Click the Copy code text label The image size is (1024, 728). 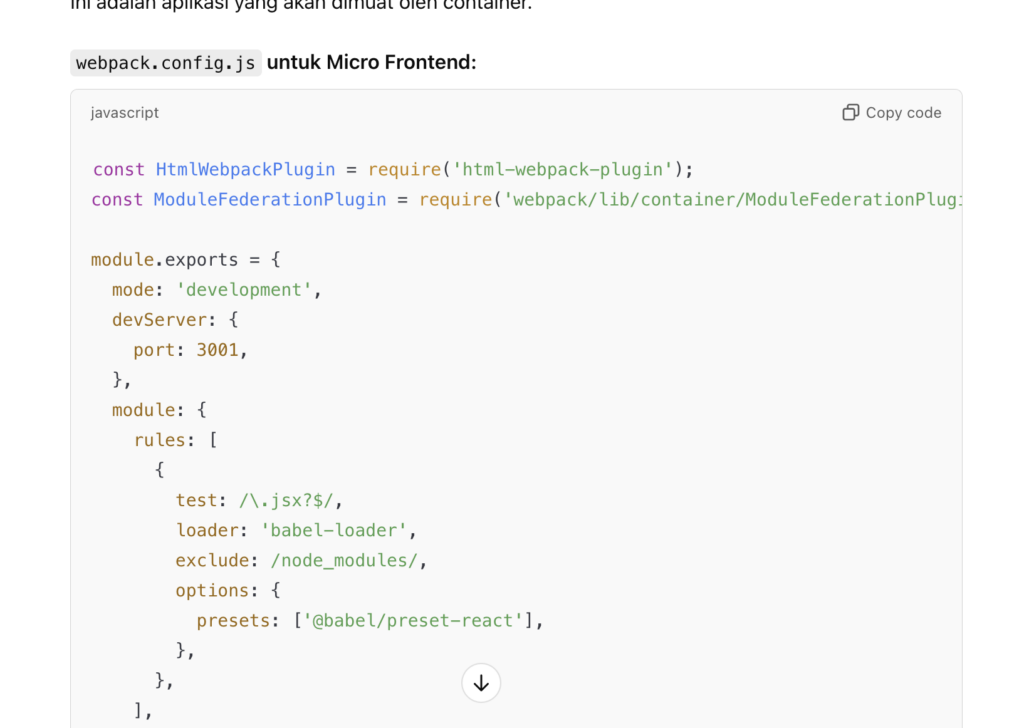click(x=903, y=113)
